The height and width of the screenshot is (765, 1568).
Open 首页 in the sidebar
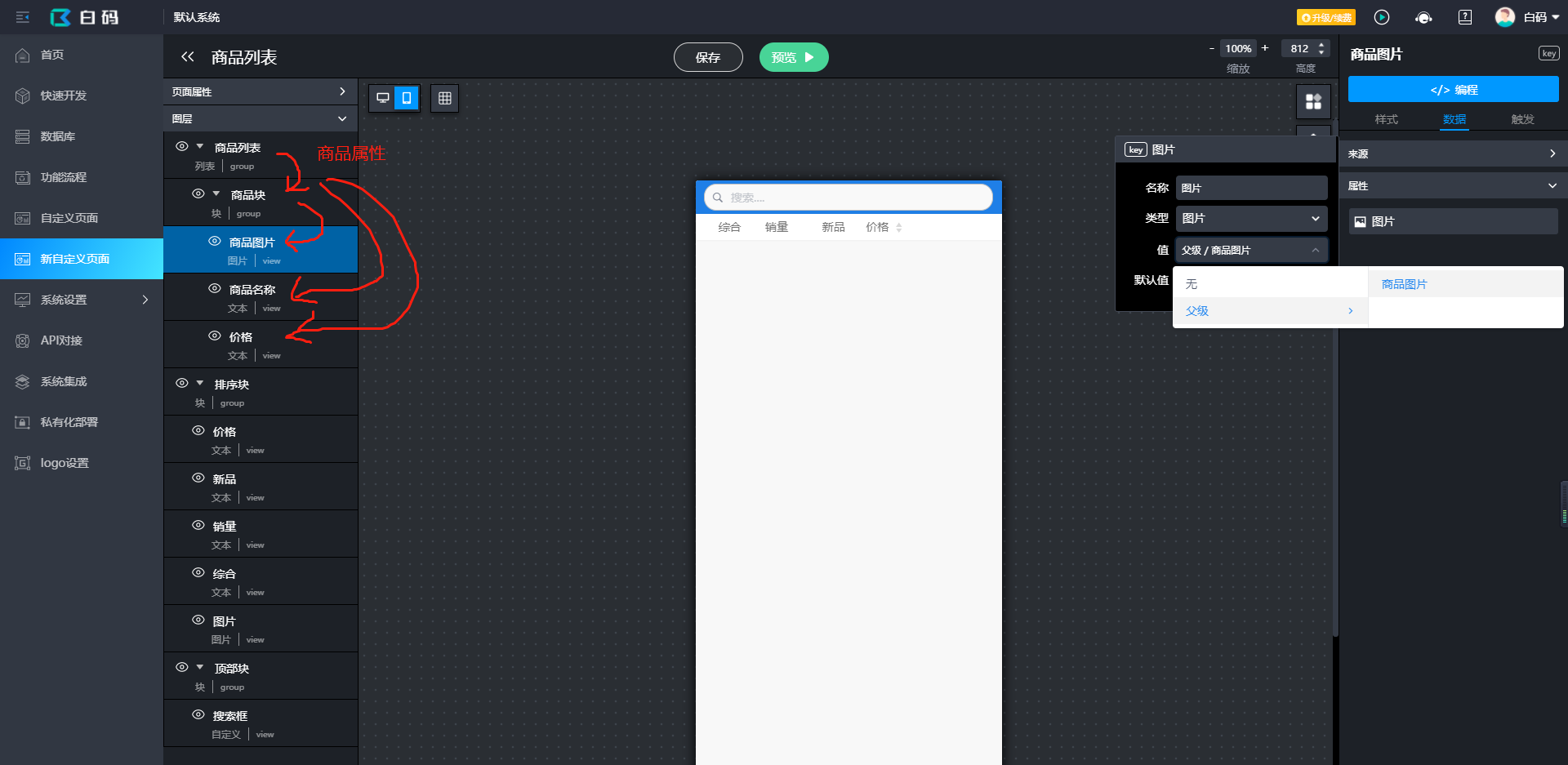click(x=82, y=55)
